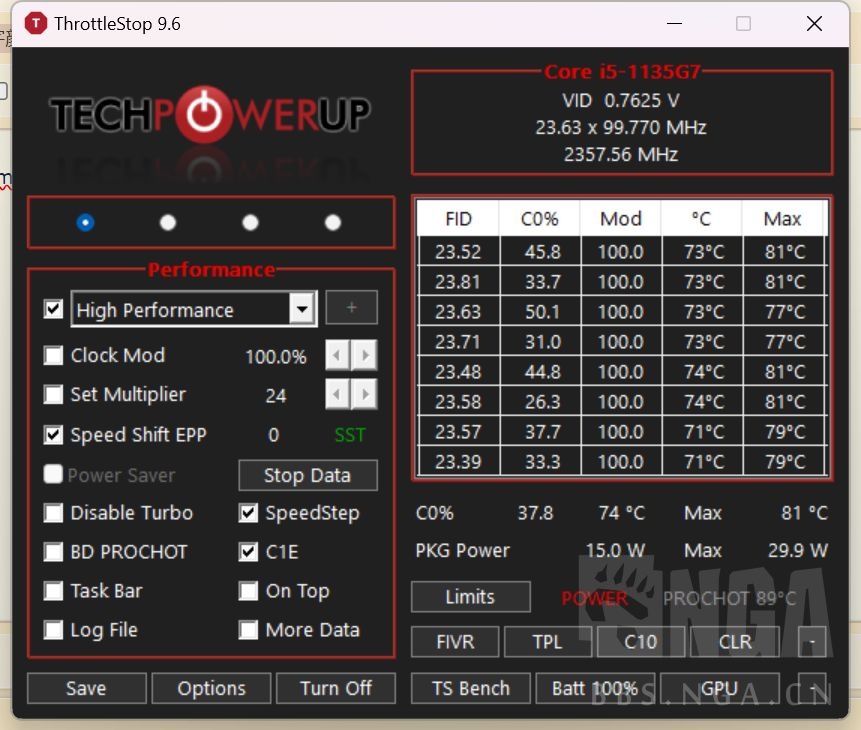861x730 pixels.
Task: Check the Log File option
Action: pos(53,630)
